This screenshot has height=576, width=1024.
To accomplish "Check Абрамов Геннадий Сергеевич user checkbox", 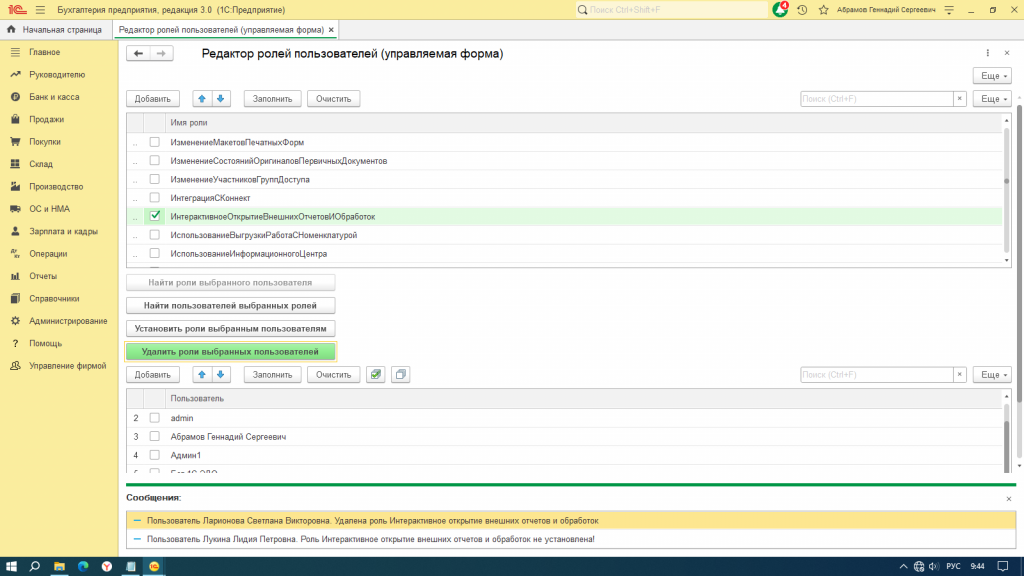I will (x=155, y=436).
